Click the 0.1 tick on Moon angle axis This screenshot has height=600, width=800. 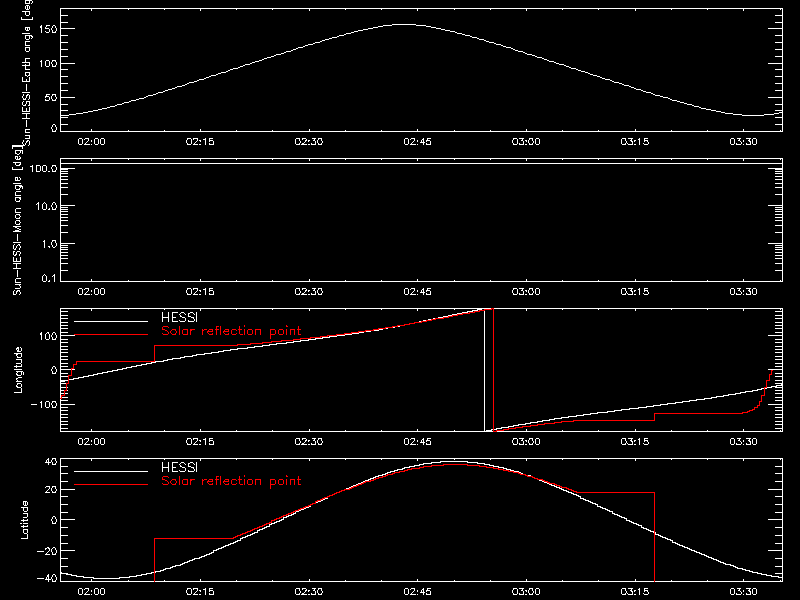[51, 278]
